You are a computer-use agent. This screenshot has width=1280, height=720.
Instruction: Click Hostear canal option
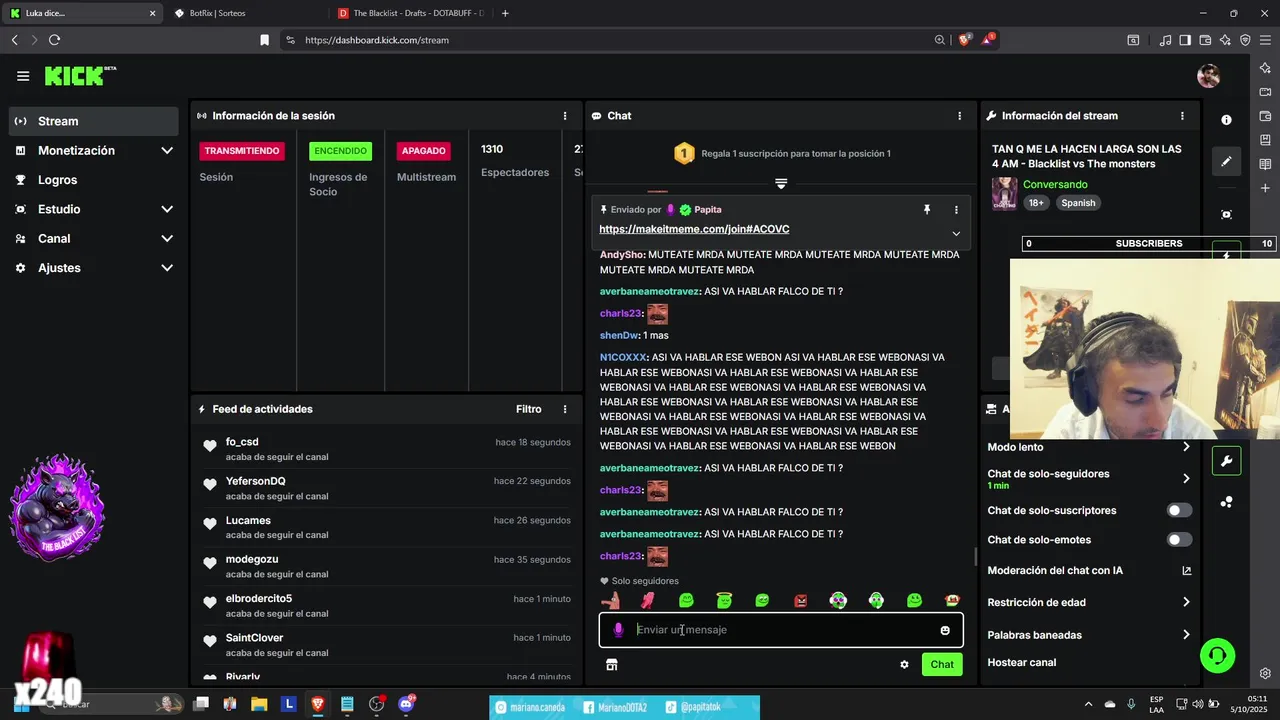(x=1022, y=662)
